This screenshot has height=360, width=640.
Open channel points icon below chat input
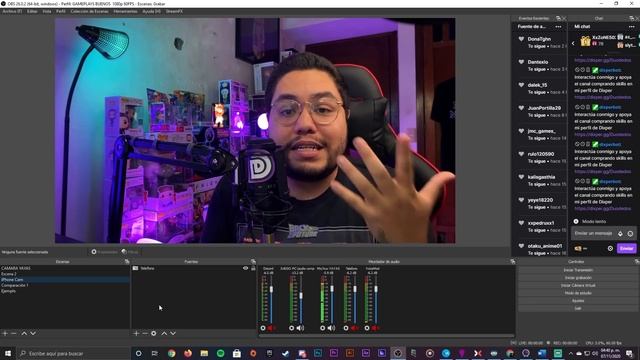[x=578, y=248]
